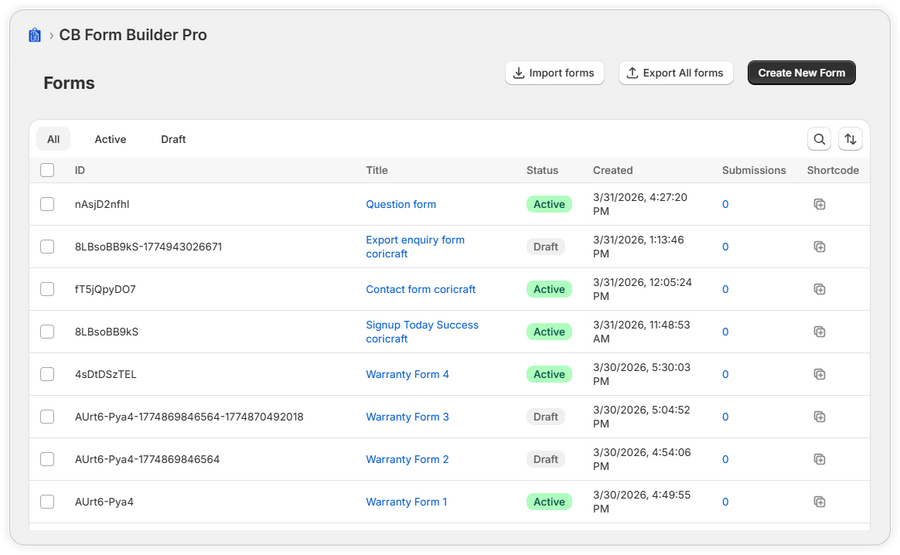Switch to the Active tab
The image size is (900, 555).
(x=110, y=139)
